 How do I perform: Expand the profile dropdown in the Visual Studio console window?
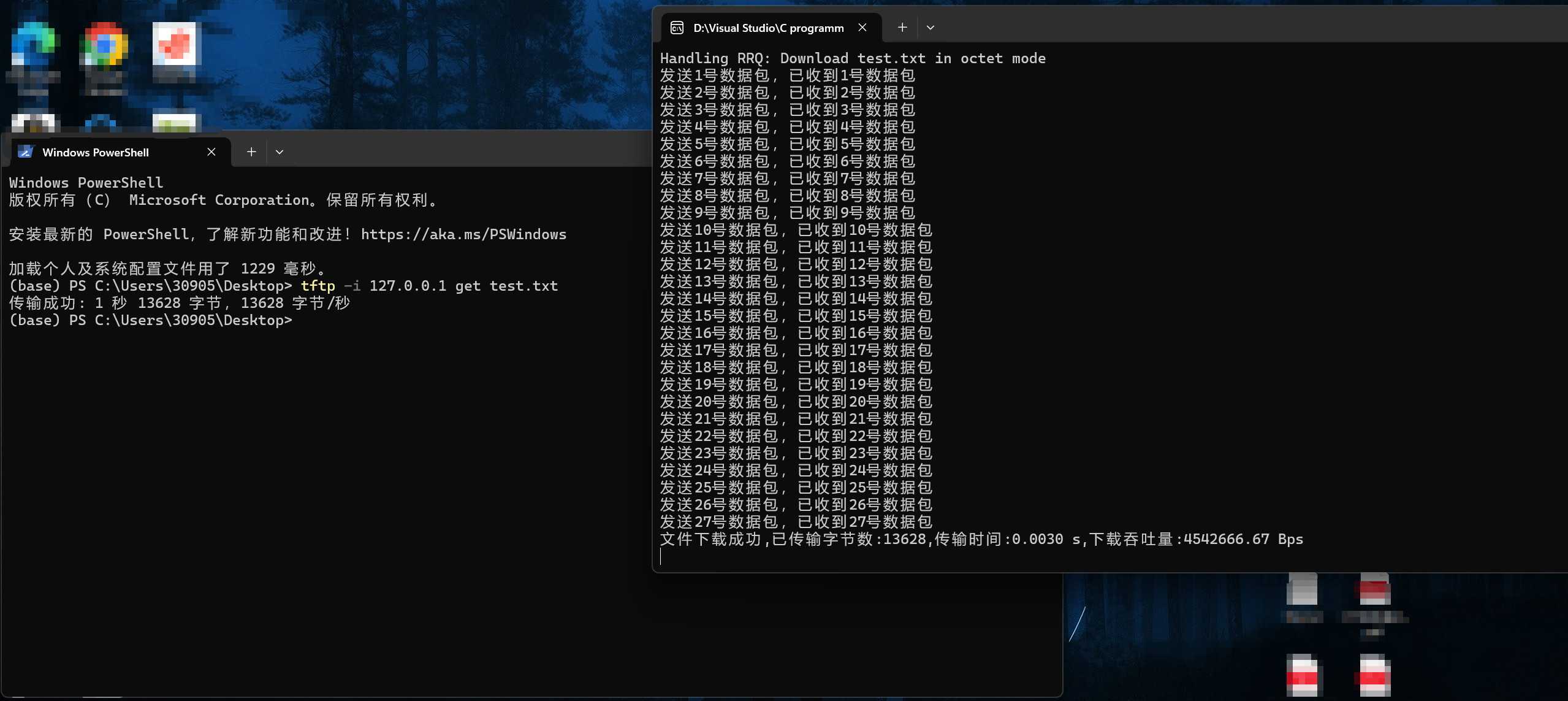coord(931,28)
